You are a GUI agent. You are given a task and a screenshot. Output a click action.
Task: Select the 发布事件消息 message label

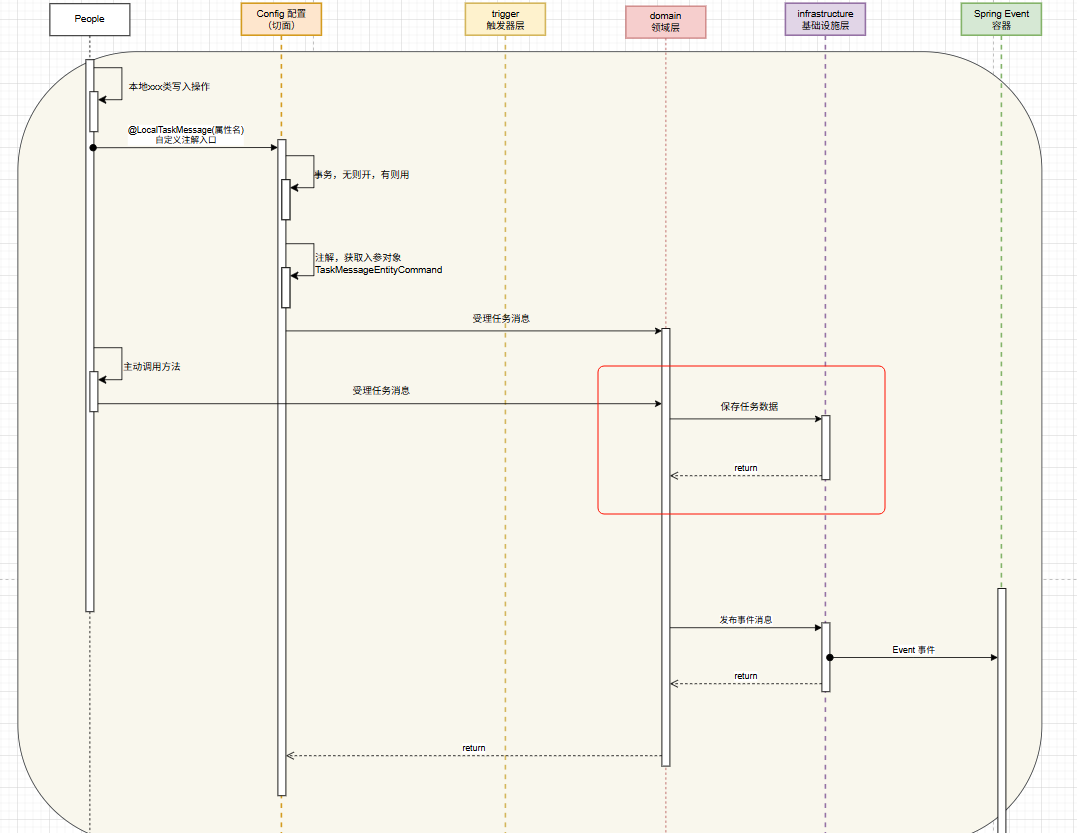click(x=745, y=620)
